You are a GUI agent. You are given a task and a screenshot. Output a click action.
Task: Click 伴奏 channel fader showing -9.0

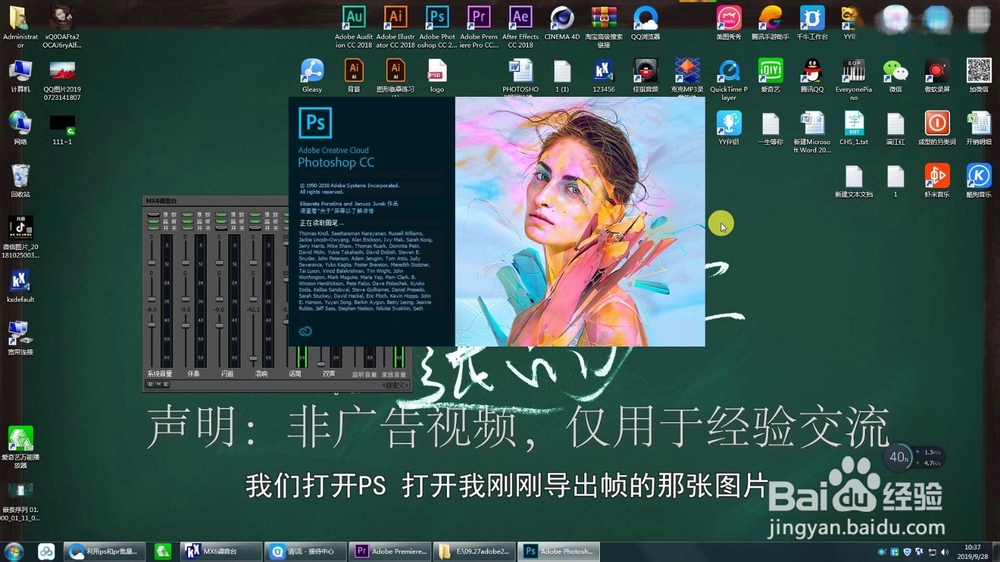click(186, 325)
